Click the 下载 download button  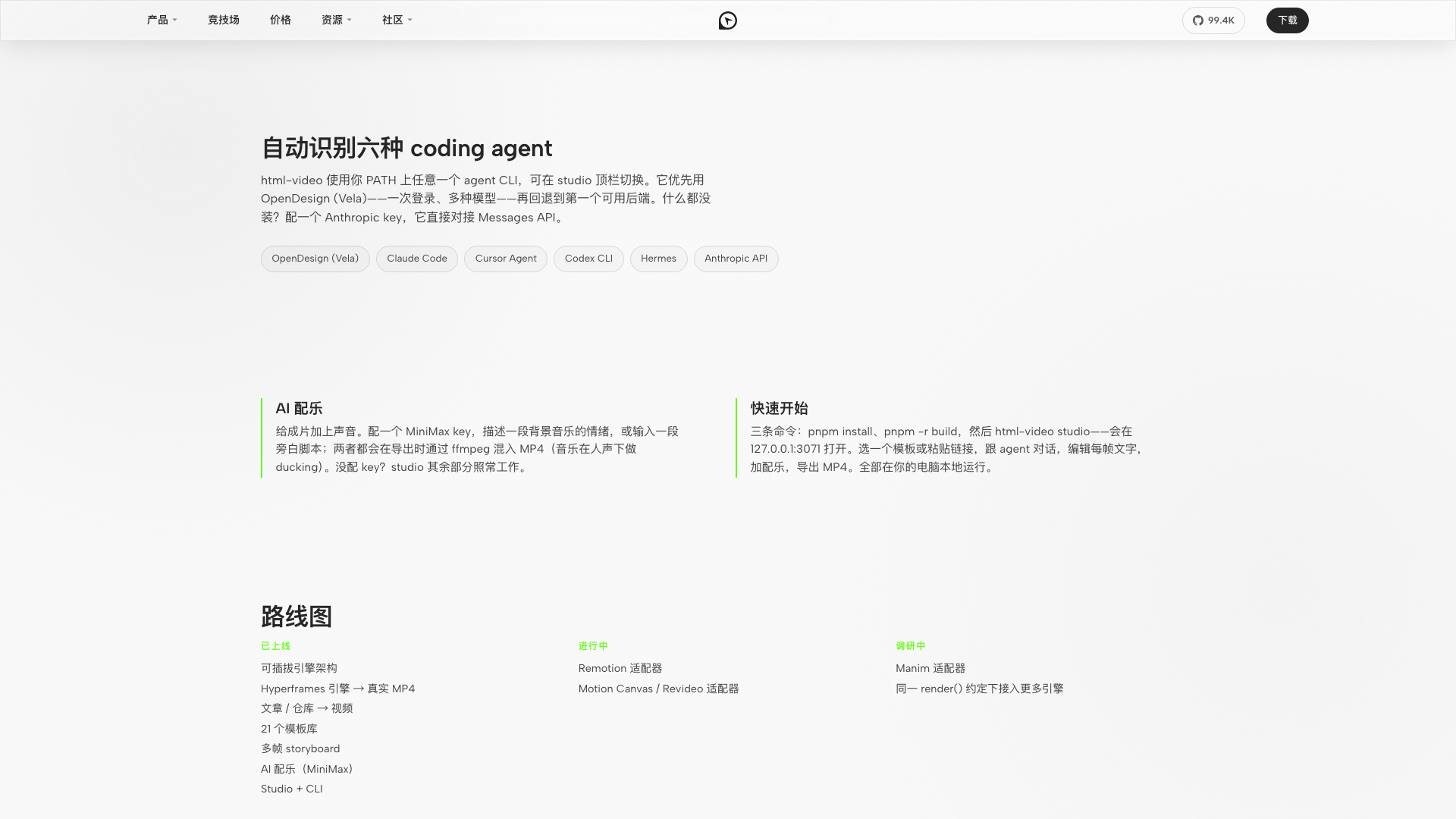click(x=1287, y=20)
